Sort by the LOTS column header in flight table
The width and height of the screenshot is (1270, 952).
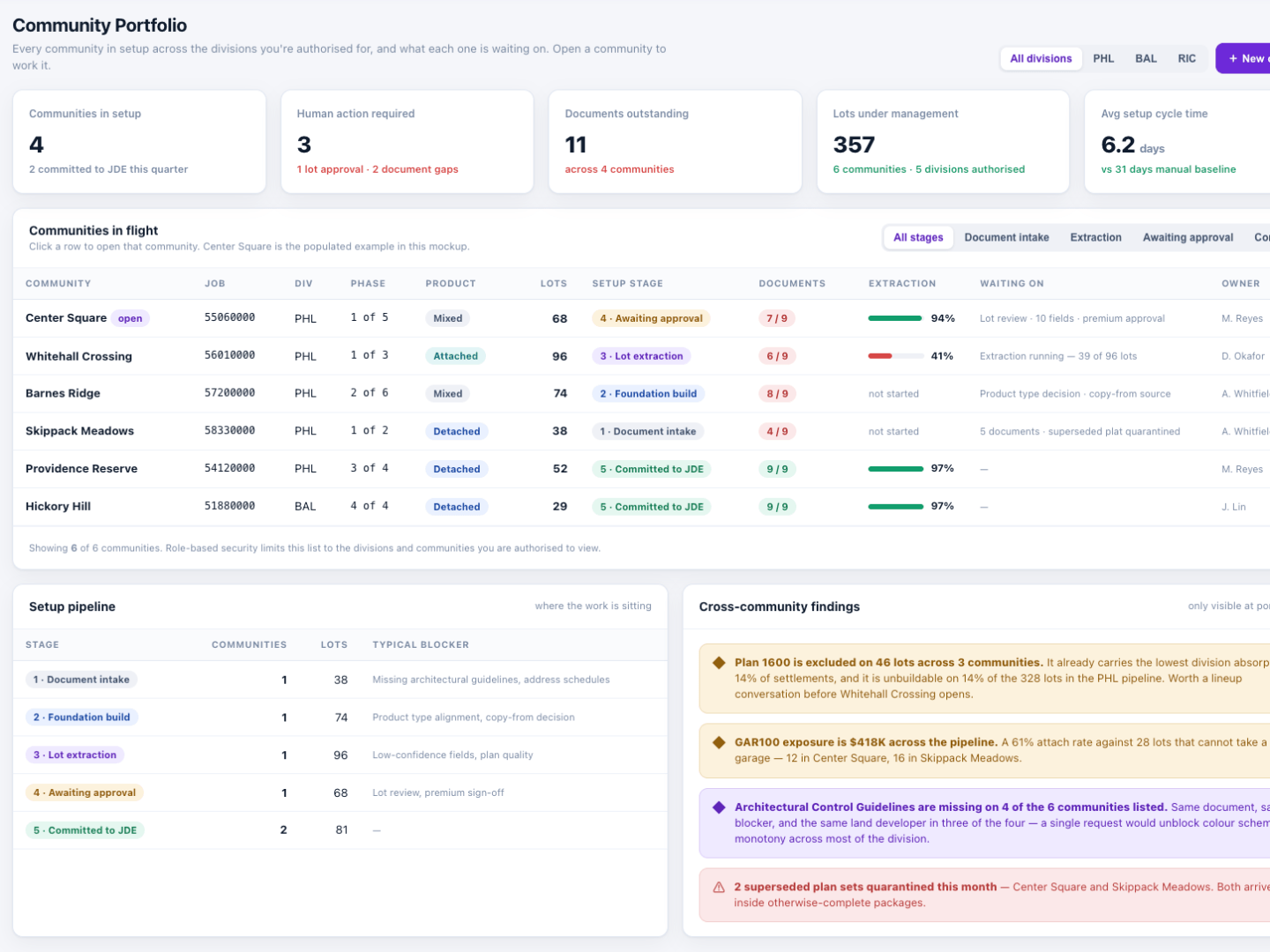554,284
